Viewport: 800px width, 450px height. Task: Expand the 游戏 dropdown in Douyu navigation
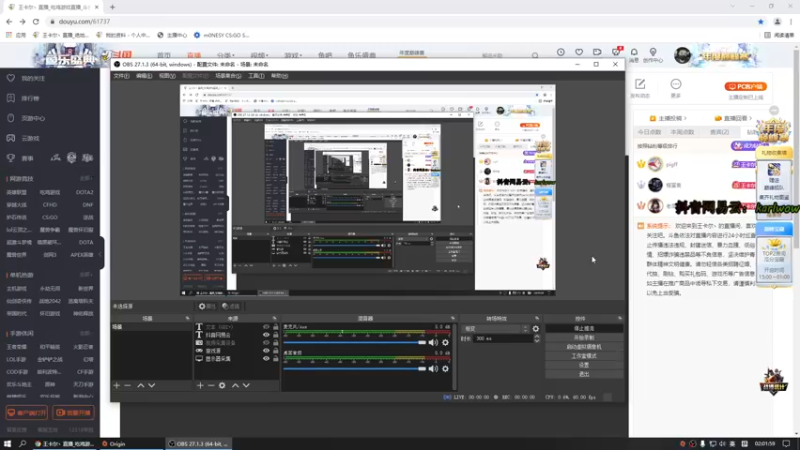[293, 55]
